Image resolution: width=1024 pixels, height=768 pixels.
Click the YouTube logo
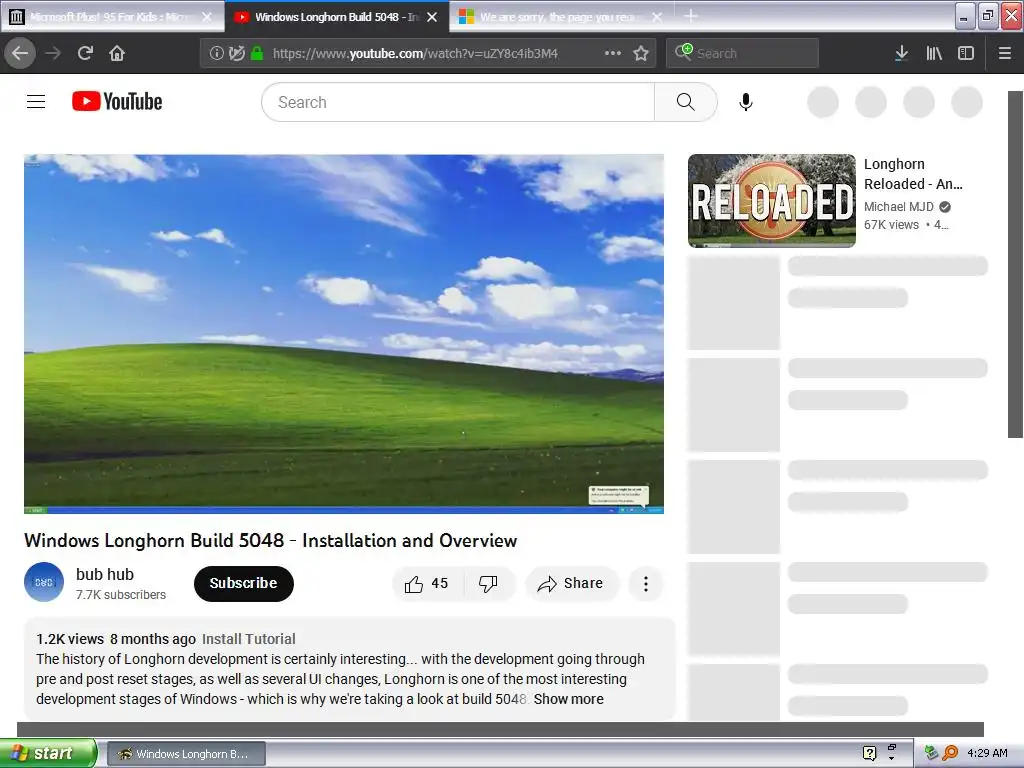(117, 101)
